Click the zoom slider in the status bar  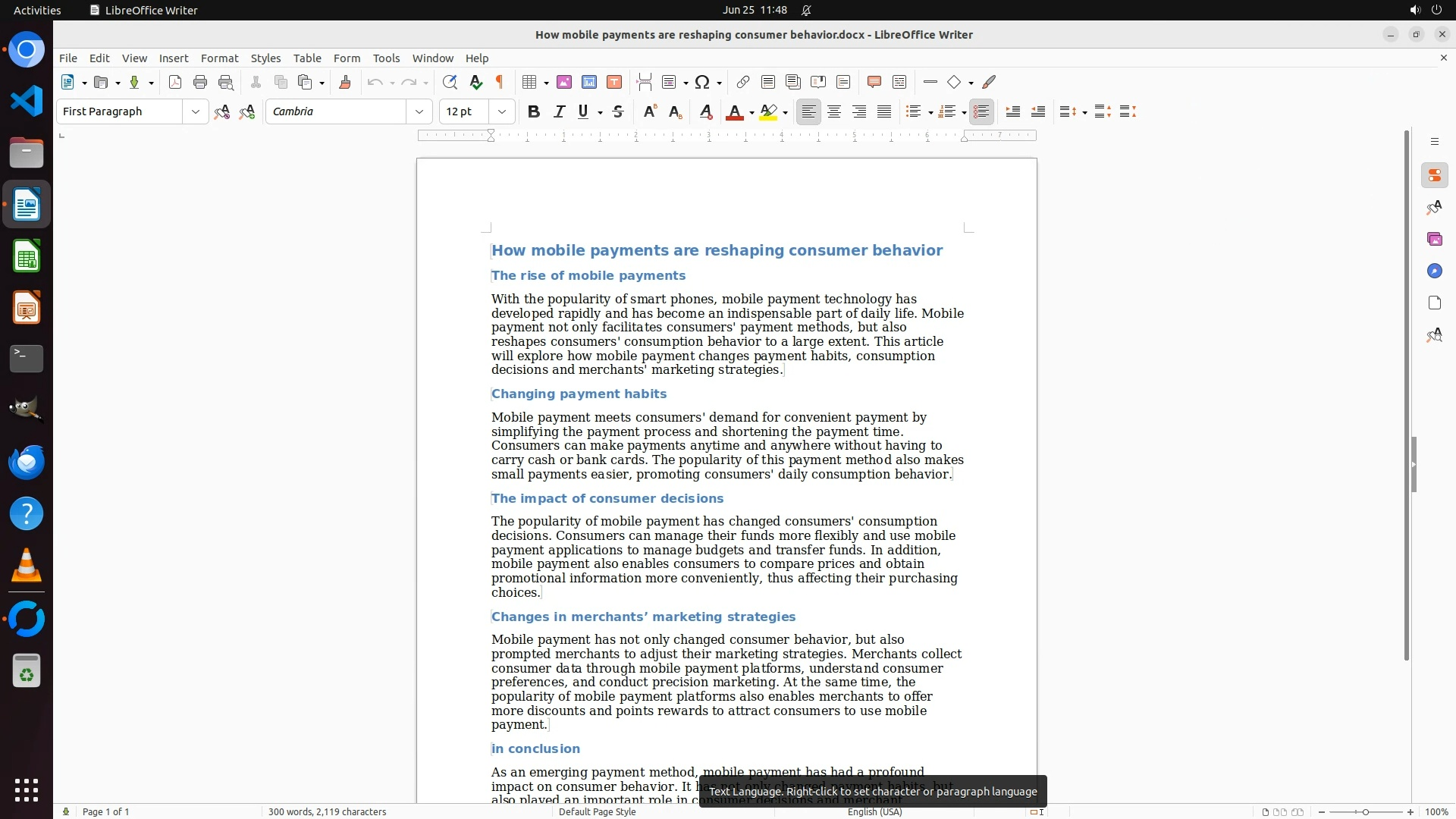pyautogui.click(x=1365, y=811)
